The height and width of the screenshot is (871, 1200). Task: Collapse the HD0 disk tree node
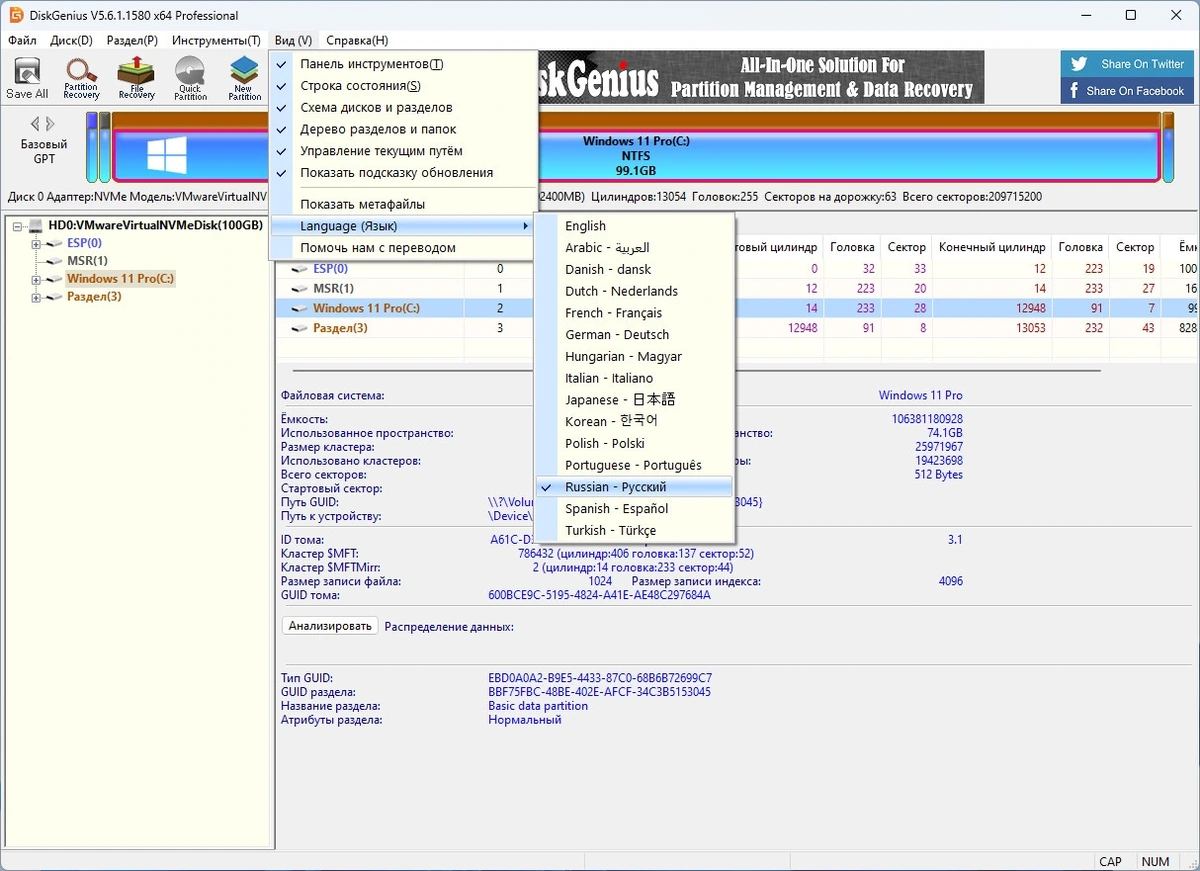click(18, 226)
